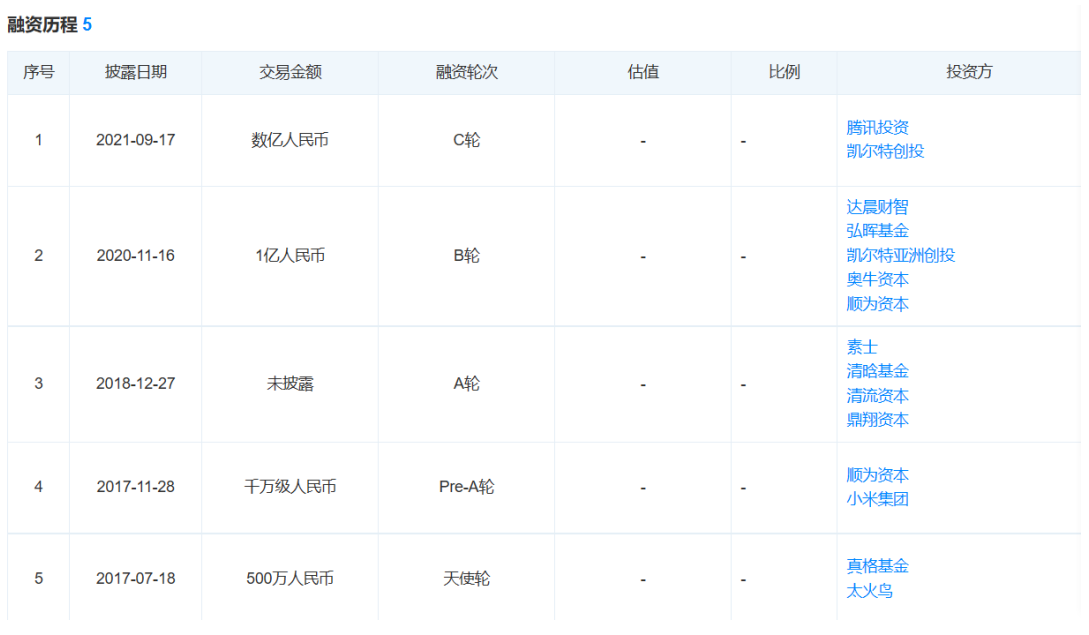The height and width of the screenshot is (635, 1089).
Task: Click the 奥牛资本 investor link
Action: 877,279
